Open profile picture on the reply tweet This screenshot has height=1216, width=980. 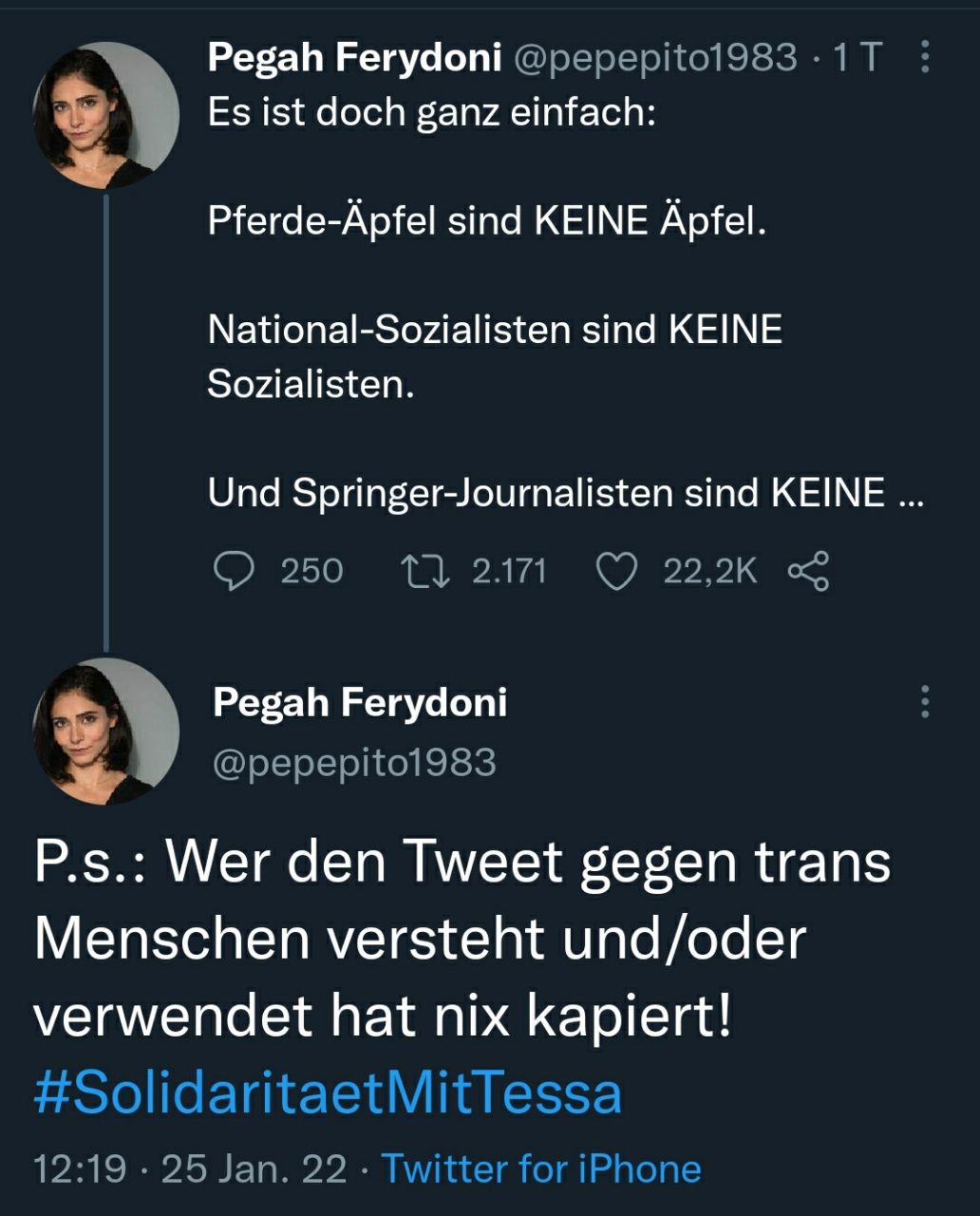coord(105,731)
